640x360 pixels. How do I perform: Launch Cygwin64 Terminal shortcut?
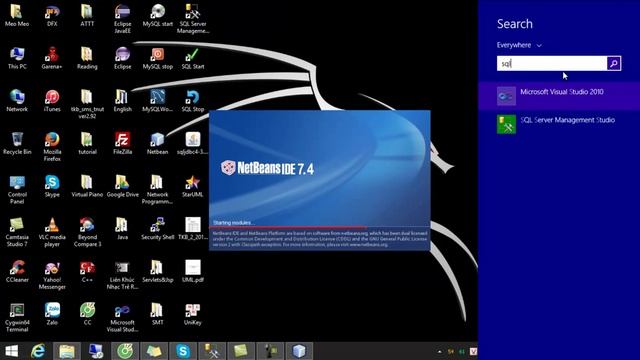pyautogui.click(x=17, y=317)
